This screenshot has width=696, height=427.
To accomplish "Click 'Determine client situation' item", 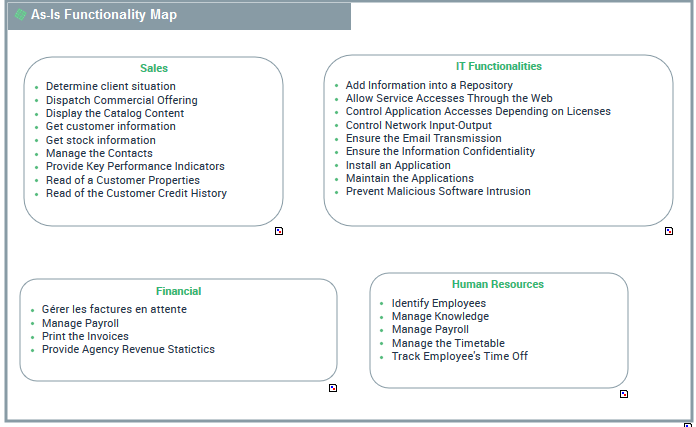I will coord(110,87).
